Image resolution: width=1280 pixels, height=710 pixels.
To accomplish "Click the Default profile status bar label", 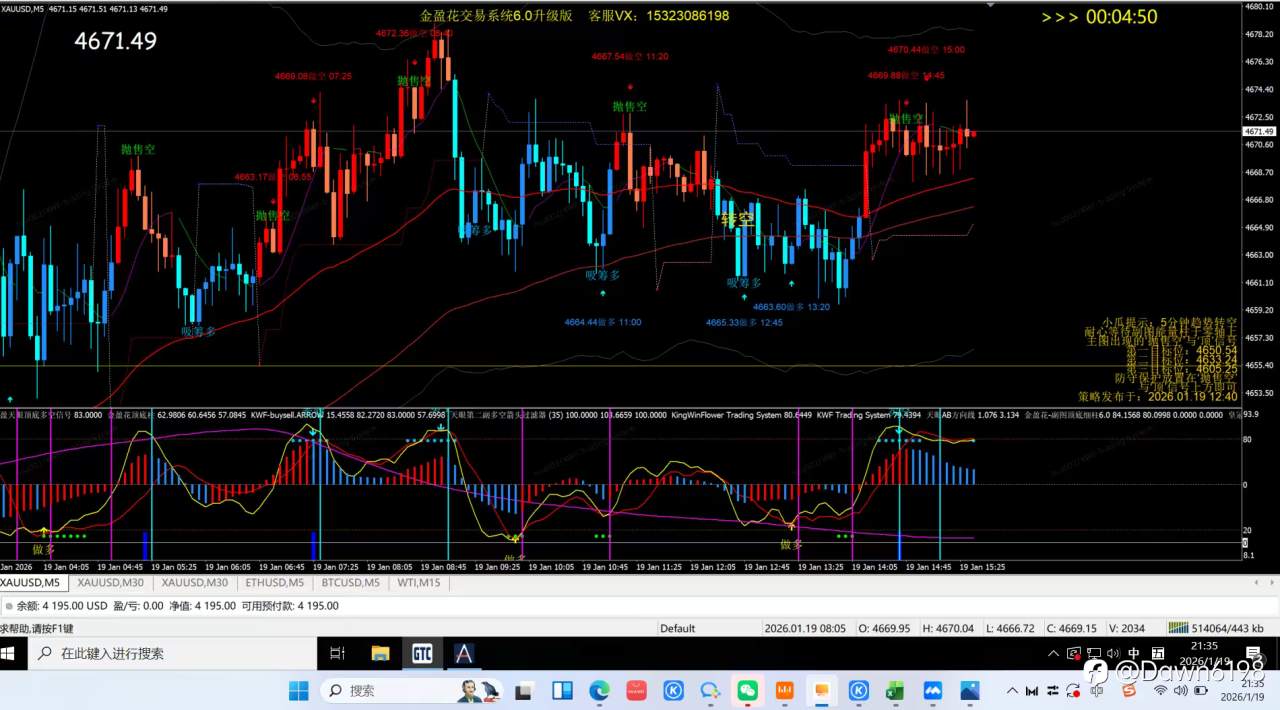I will coord(677,628).
